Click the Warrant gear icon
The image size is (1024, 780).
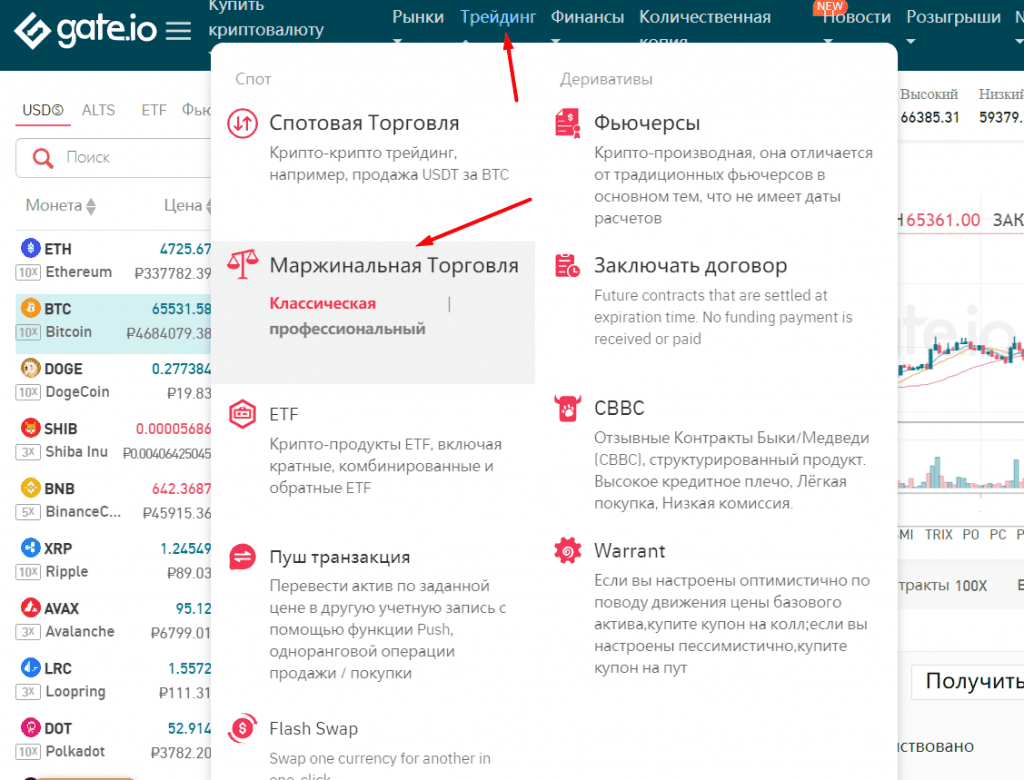[567, 551]
